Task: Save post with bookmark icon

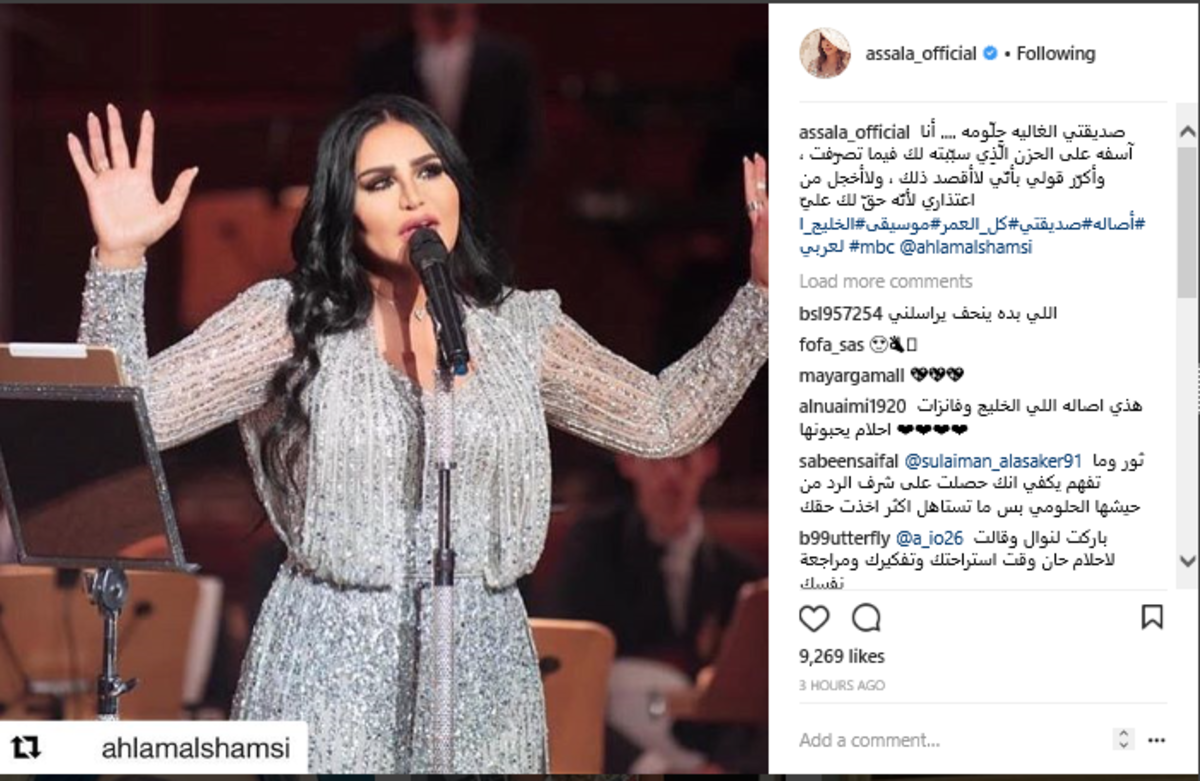Action: pos(1152,617)
